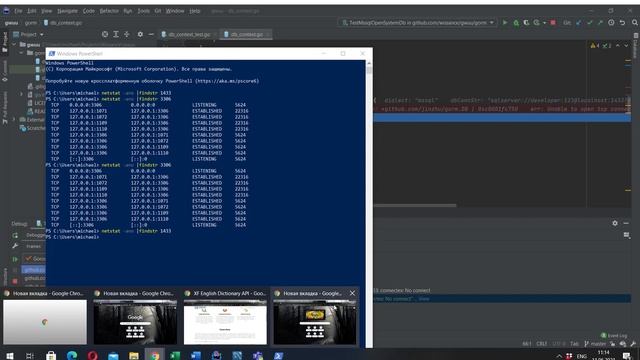Hide the Project panel with minus icon
640x360 pixels.
(x=151, y=34)
